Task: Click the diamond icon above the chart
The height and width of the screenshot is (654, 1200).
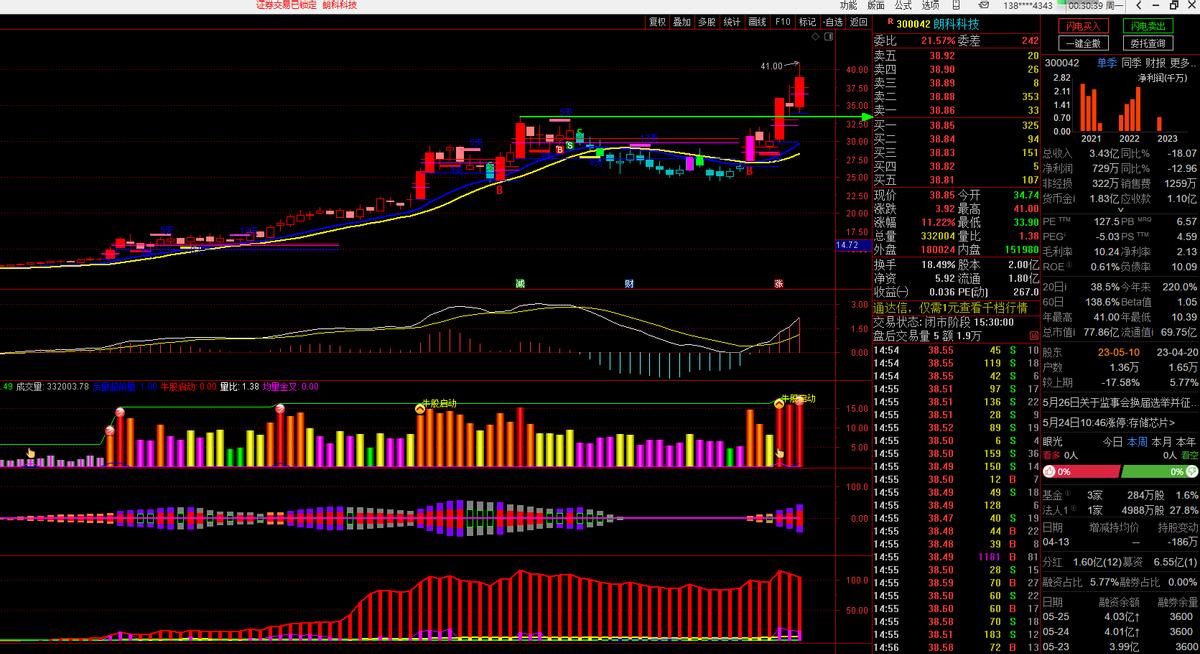Action: [x=814, y=37]
